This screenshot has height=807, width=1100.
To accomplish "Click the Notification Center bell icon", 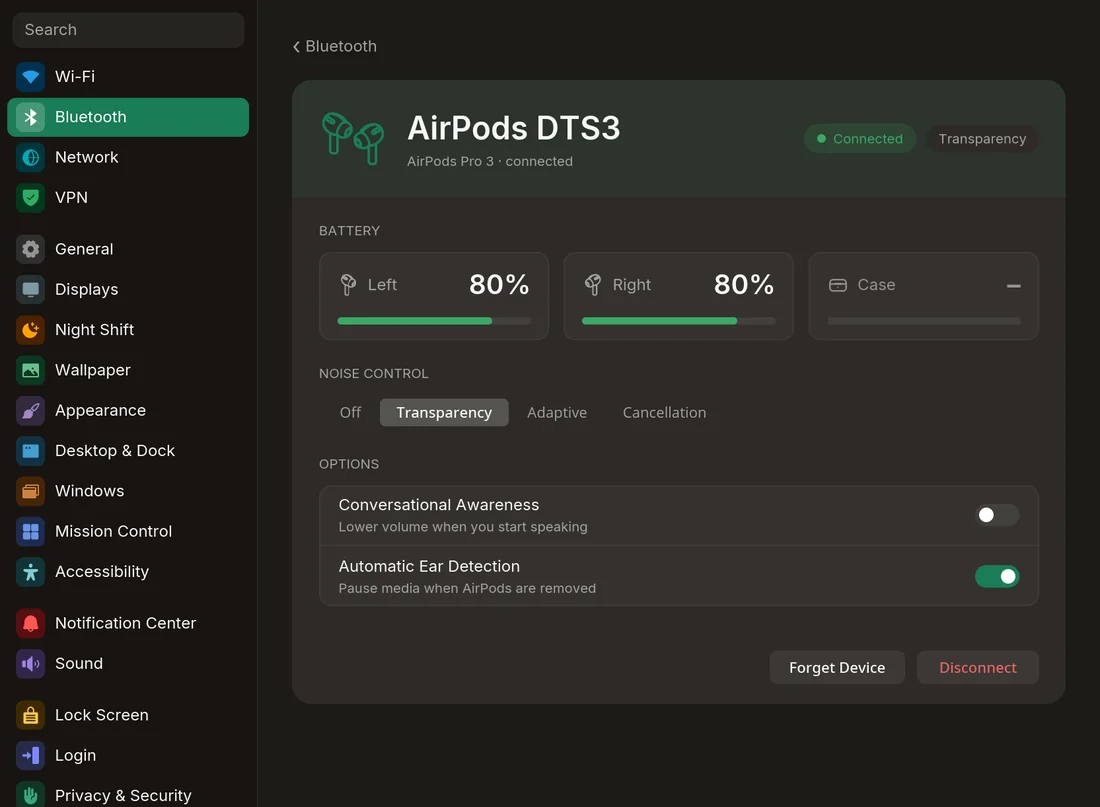I will point(30,623).
